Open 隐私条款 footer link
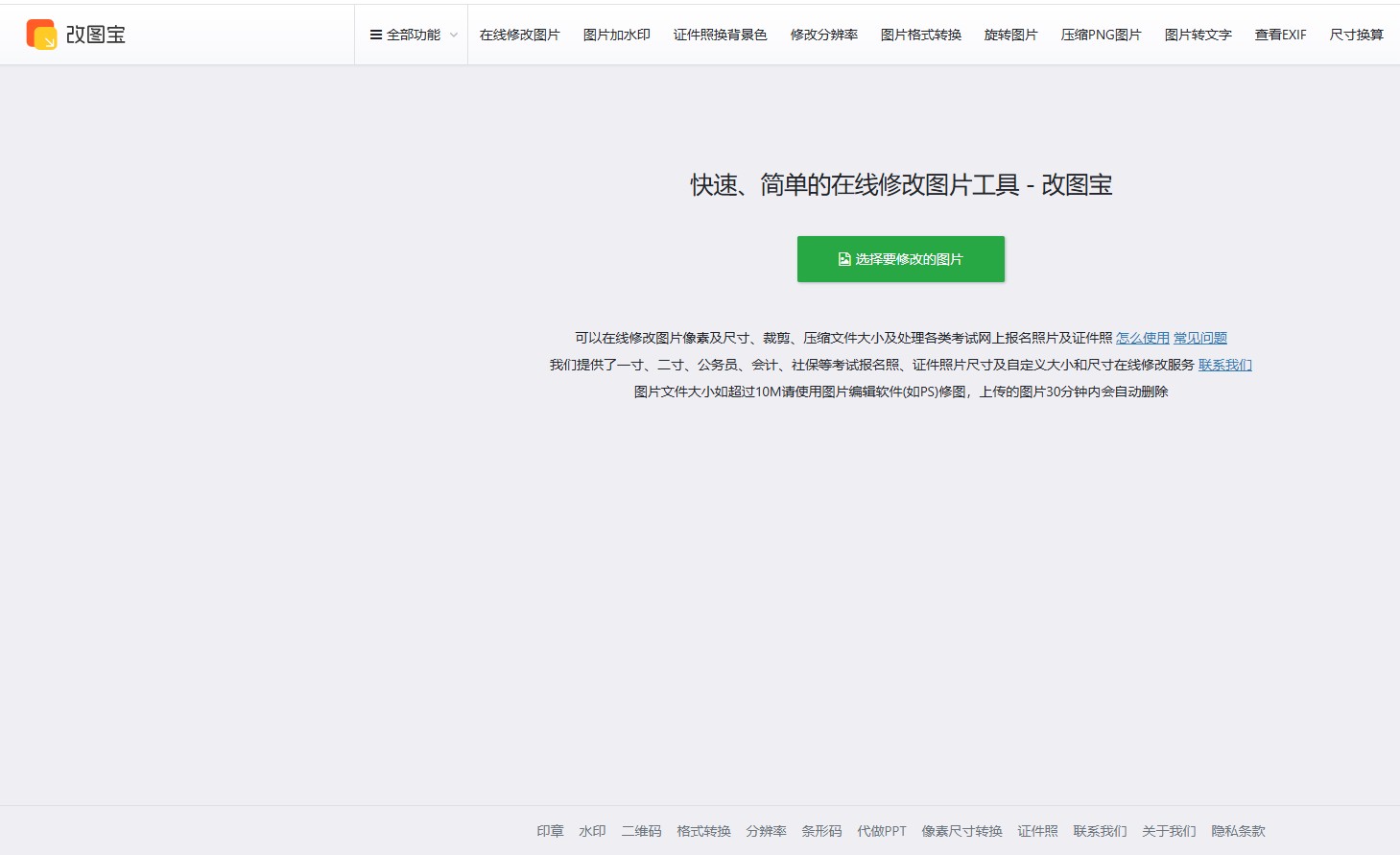1400x855 pixels. (1238, 831)
